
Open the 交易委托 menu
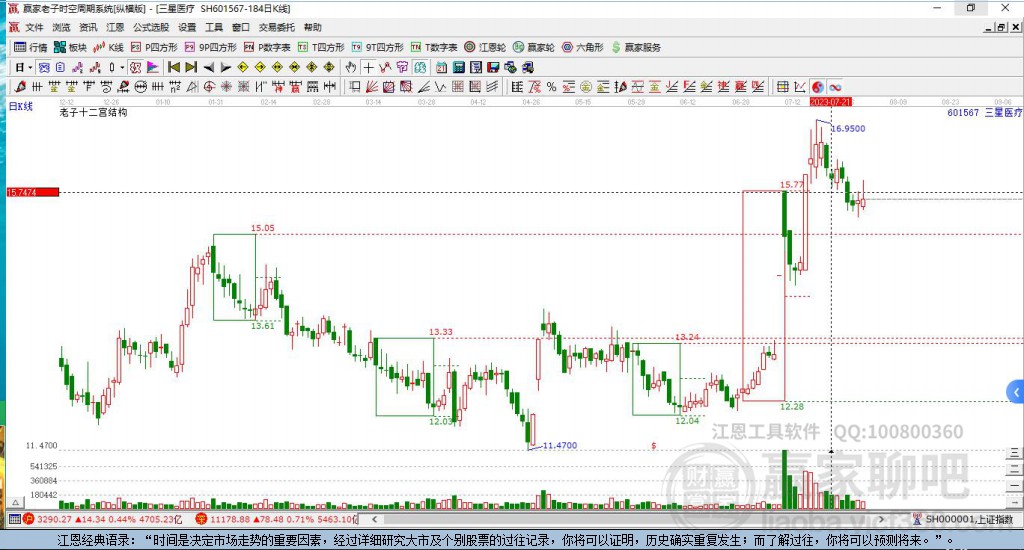(x=276, y=27)
